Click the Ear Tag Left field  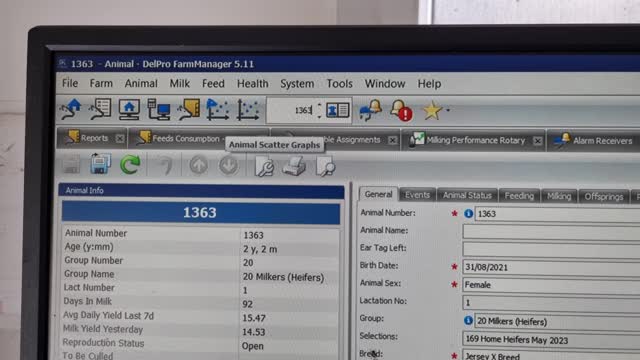pyautogui.click(x=551, y=249)
